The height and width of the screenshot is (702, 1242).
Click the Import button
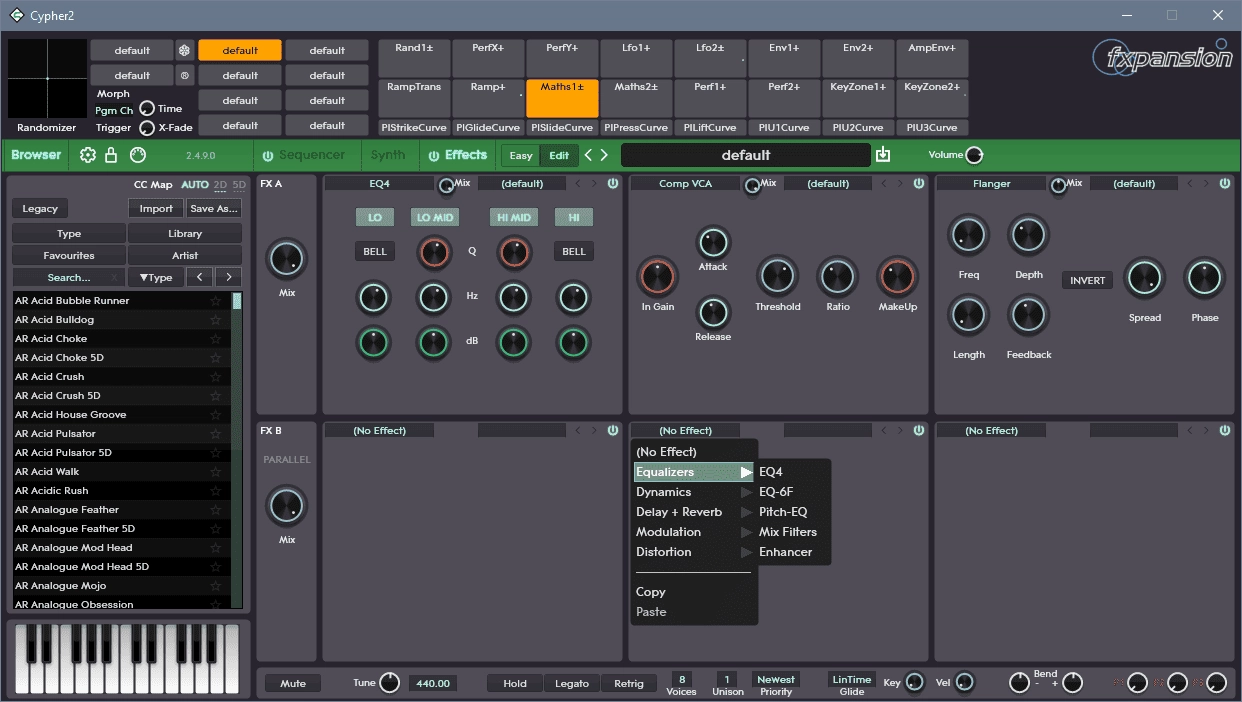click(156, 208)
